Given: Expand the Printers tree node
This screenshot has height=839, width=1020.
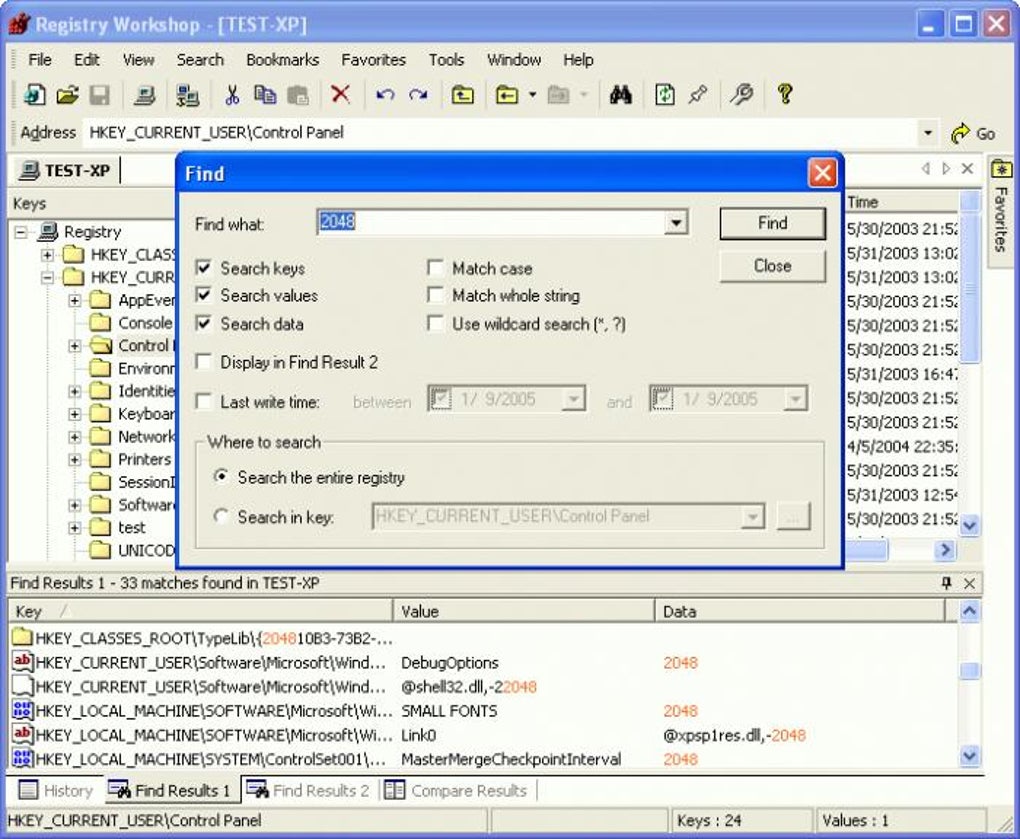Looking at the screenshot, I should [75, 460].
